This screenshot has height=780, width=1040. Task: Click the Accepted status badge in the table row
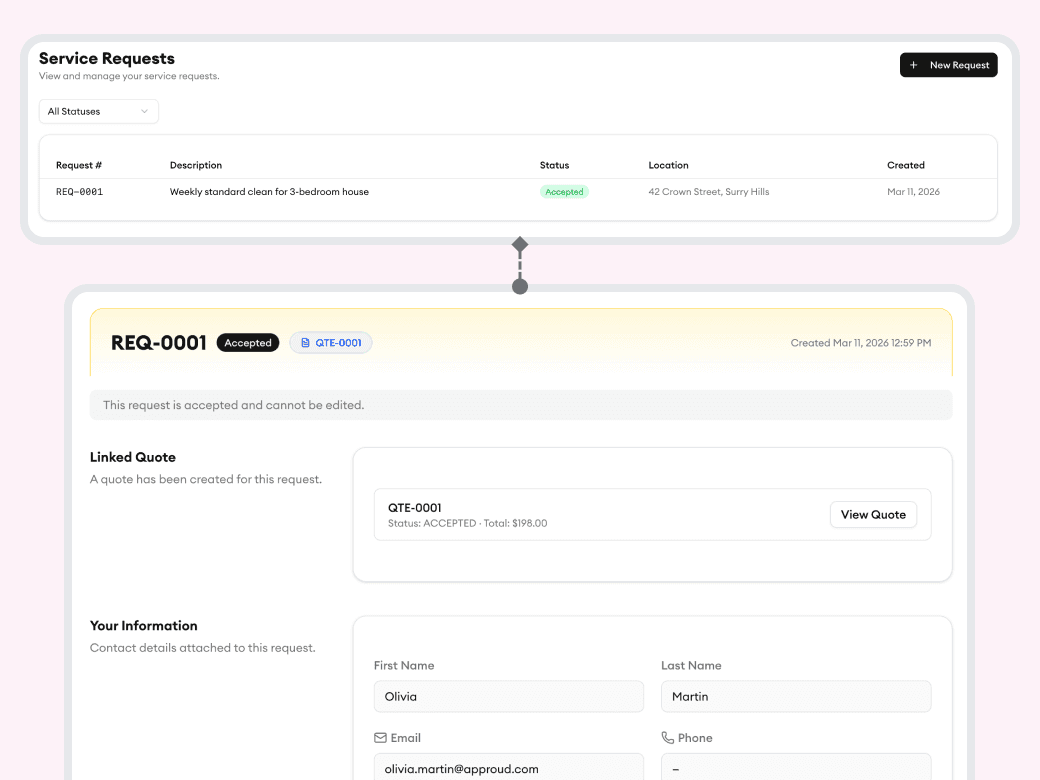pos(564,191)
